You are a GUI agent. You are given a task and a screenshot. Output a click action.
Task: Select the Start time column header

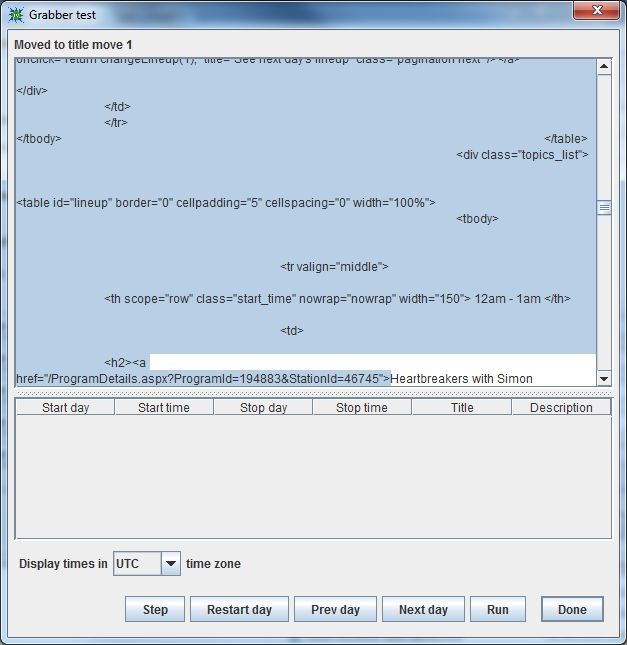pos(164,408)
